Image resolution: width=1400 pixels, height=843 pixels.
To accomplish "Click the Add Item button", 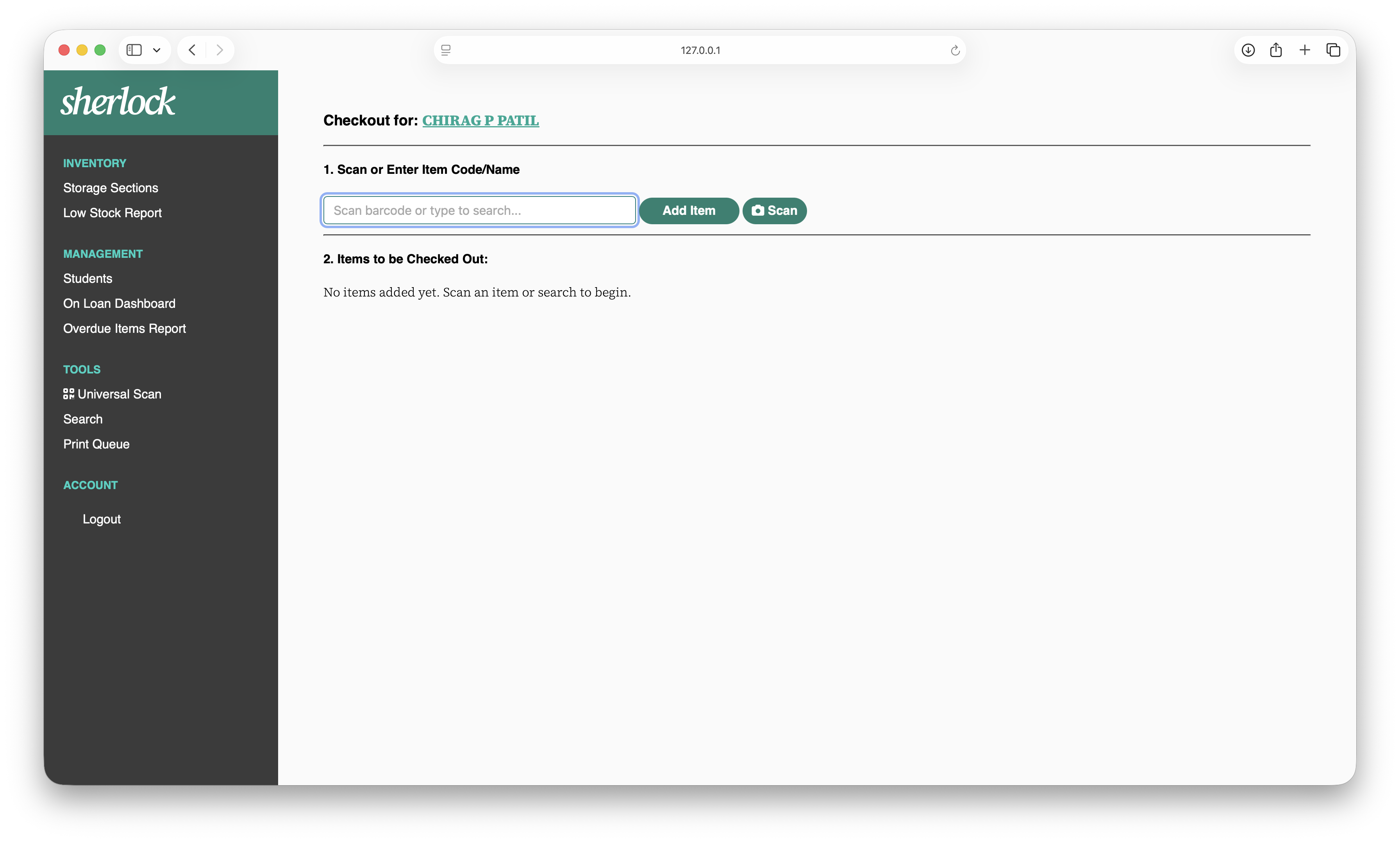I will (x=689, y=211).
